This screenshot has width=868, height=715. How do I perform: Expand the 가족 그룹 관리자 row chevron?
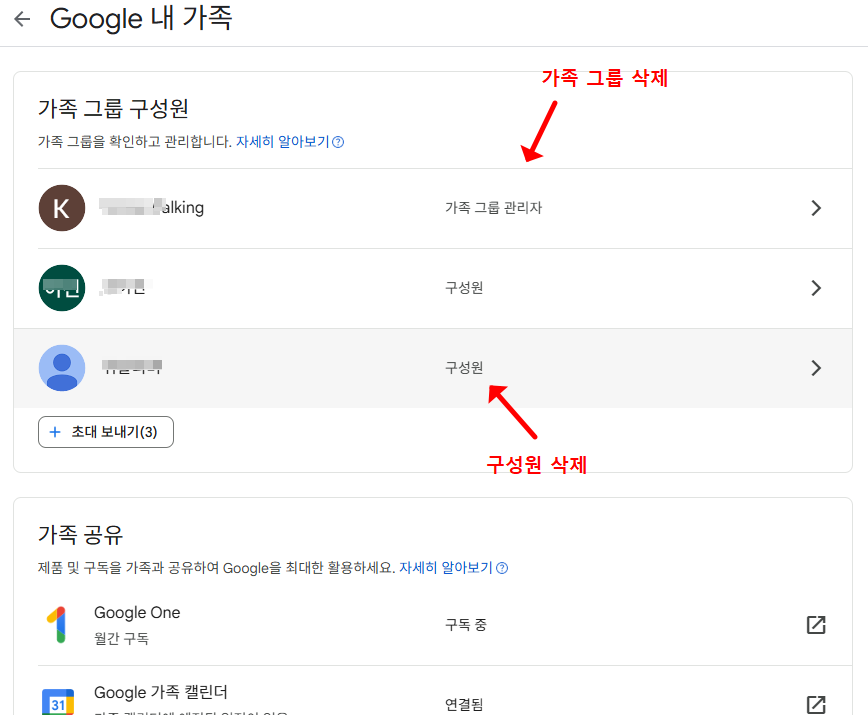816,208
